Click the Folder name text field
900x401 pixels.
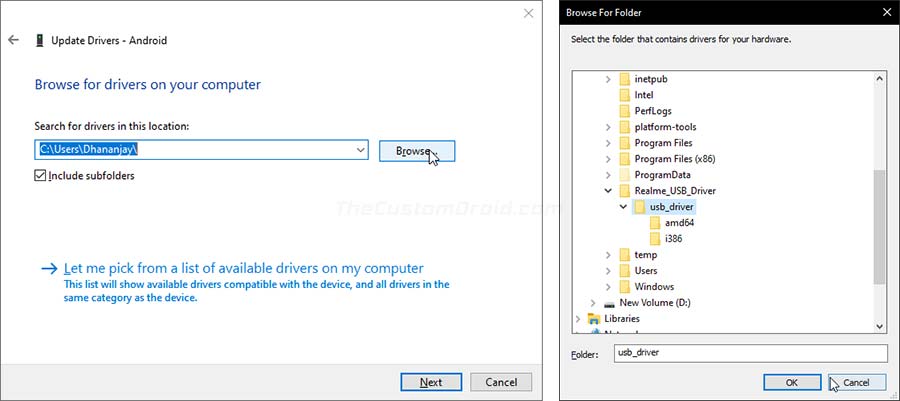coord(751,353)
